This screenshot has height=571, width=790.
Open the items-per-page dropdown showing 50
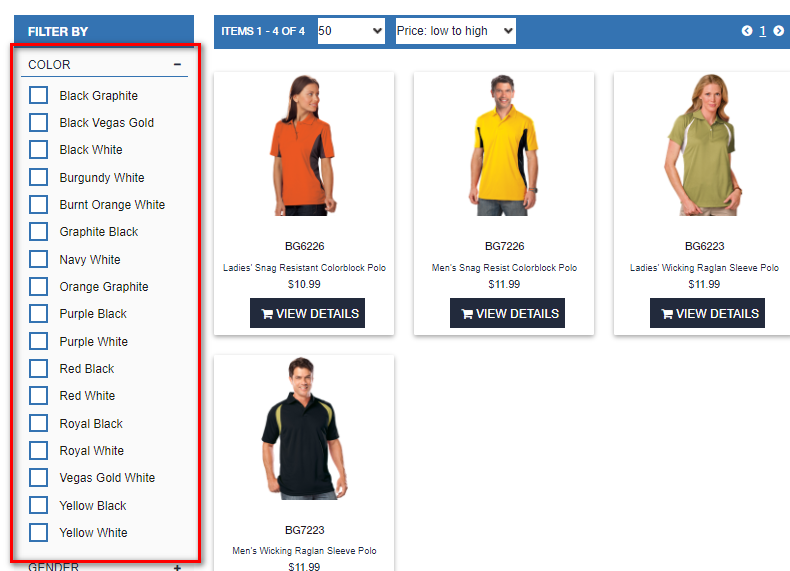coord(351,31)
